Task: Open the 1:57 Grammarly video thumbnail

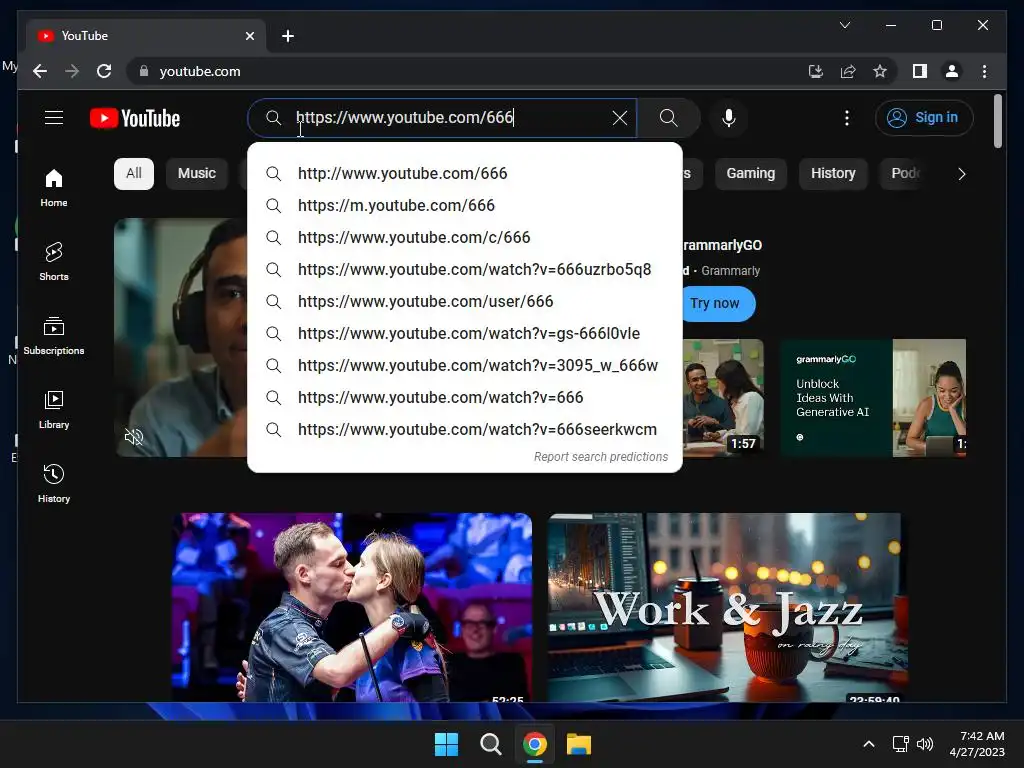Action: (x=723, y=398)
